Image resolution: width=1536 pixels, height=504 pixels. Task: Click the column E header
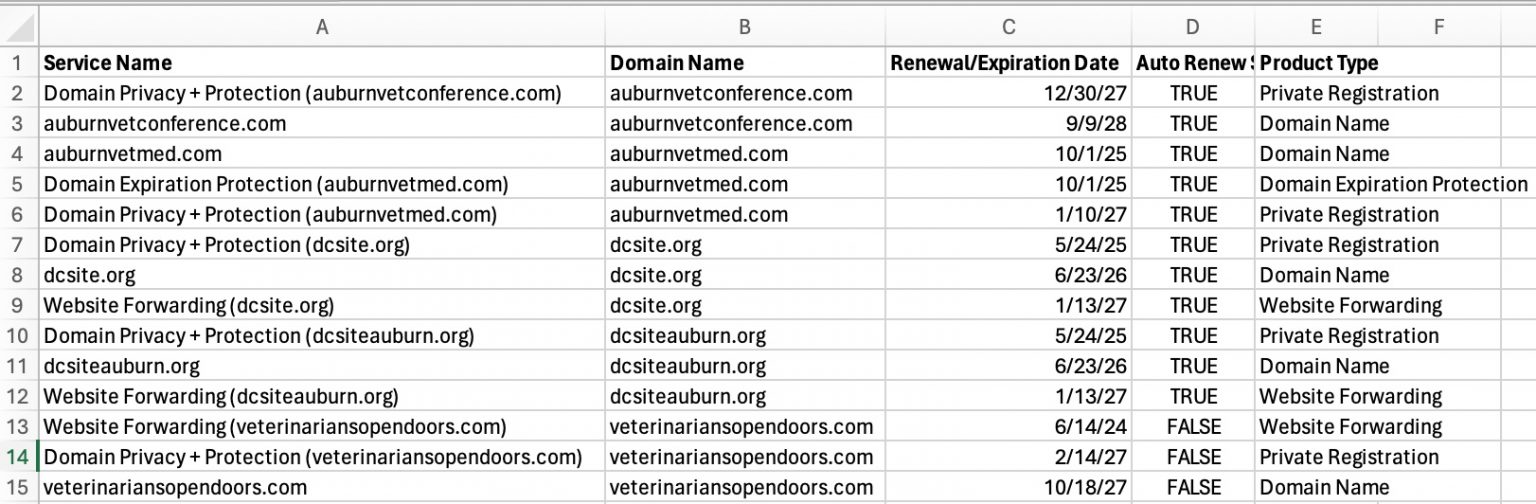click(1316, 27)
